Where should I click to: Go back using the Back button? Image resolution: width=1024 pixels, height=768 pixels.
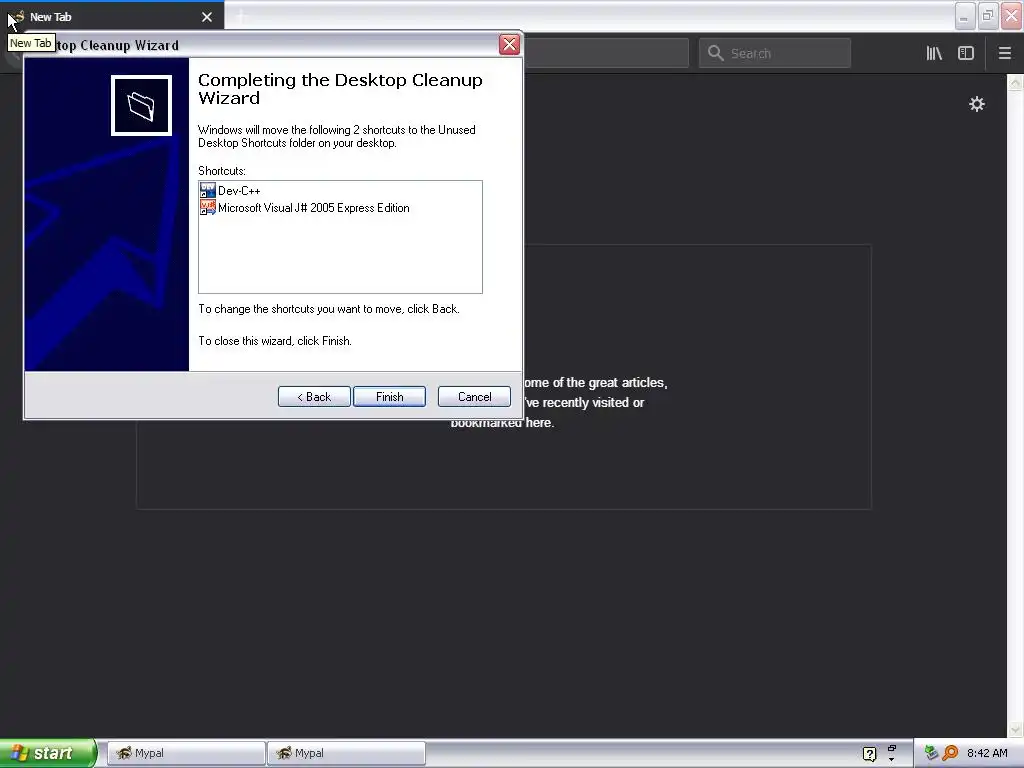click(314, 396)
